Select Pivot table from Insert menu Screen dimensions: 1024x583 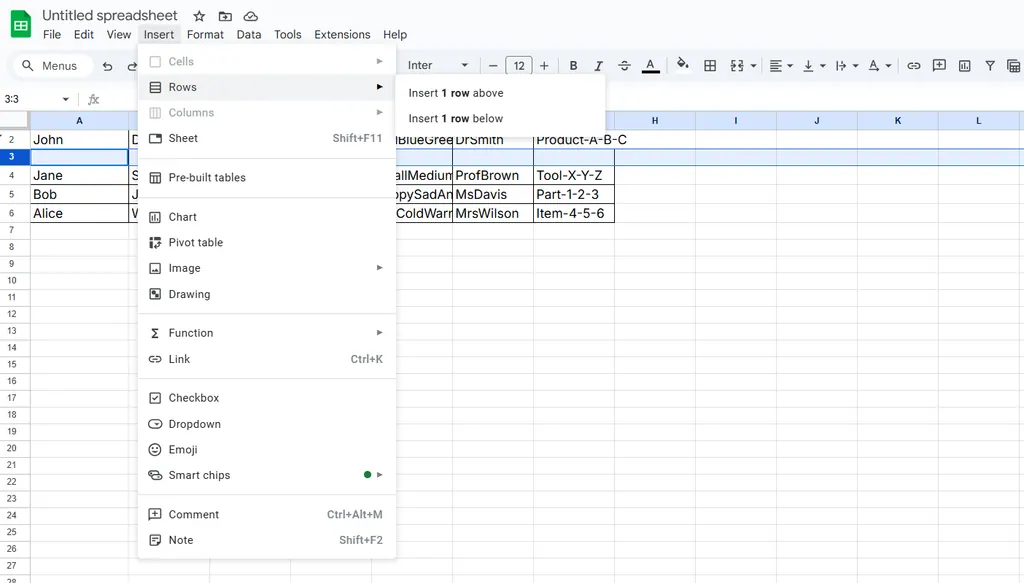coord(196,242)
